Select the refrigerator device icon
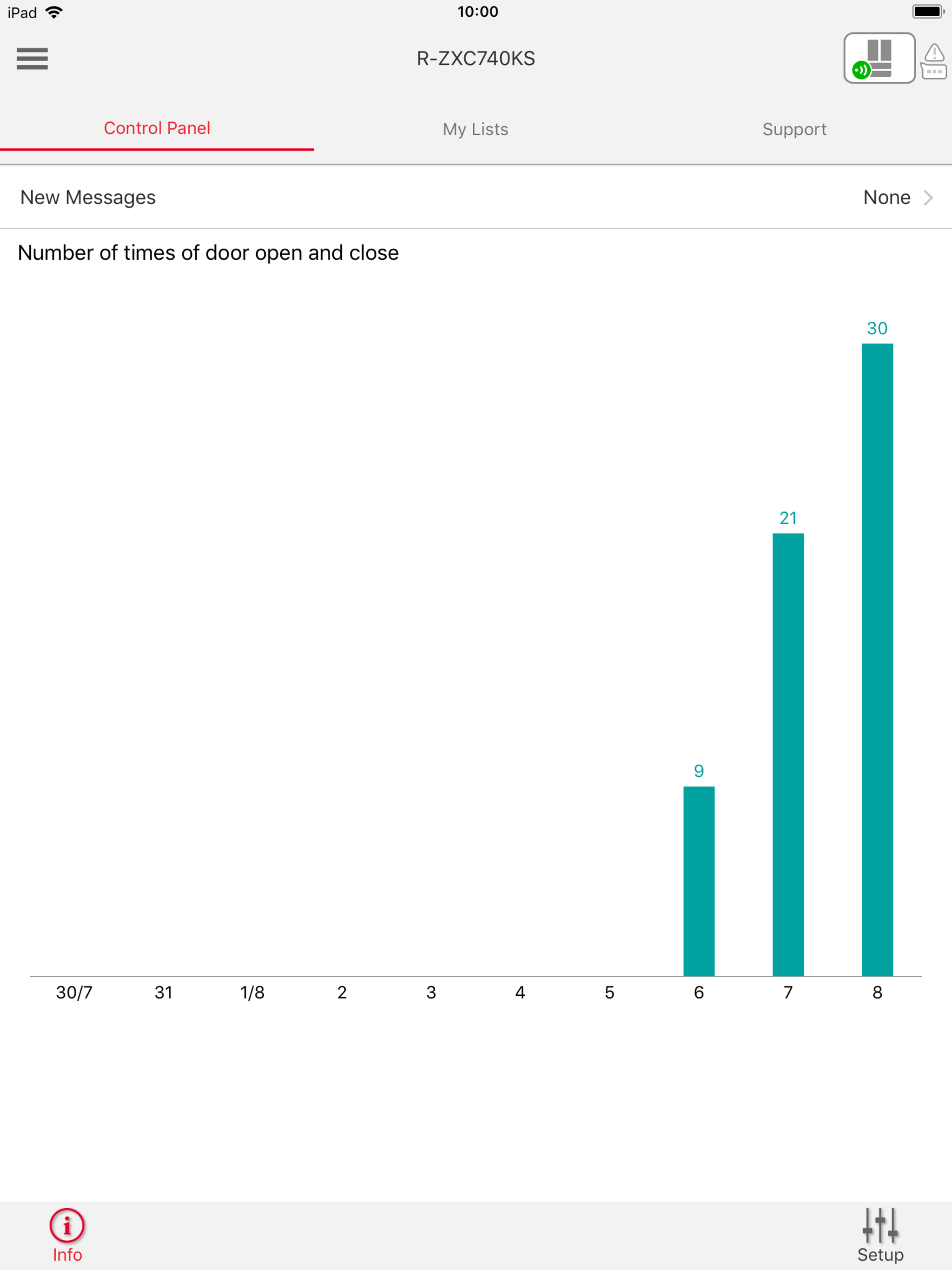This screenshot has height=1270, width=952. [879, 58]
